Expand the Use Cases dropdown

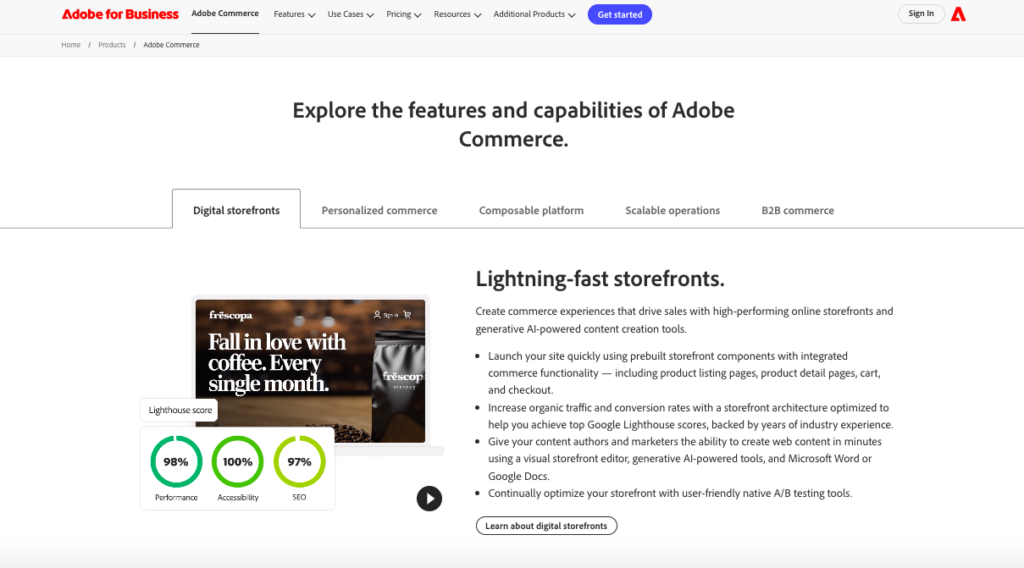click(x=350, y=14)
